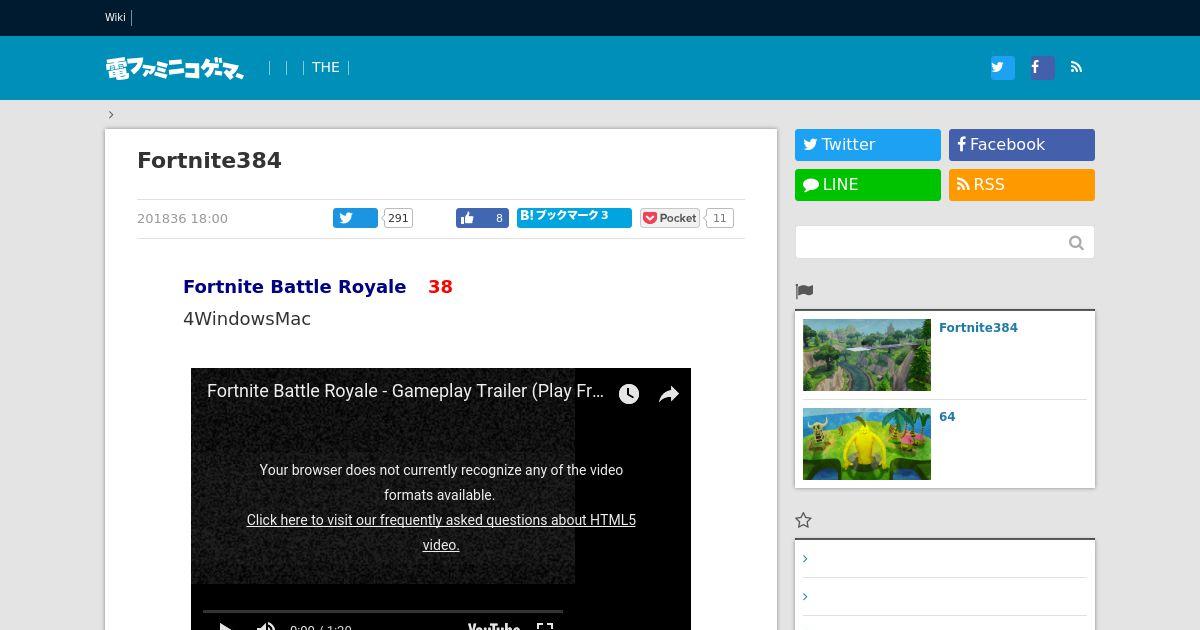
Task: Save the article to Pocket
Action: click(670, 218)
